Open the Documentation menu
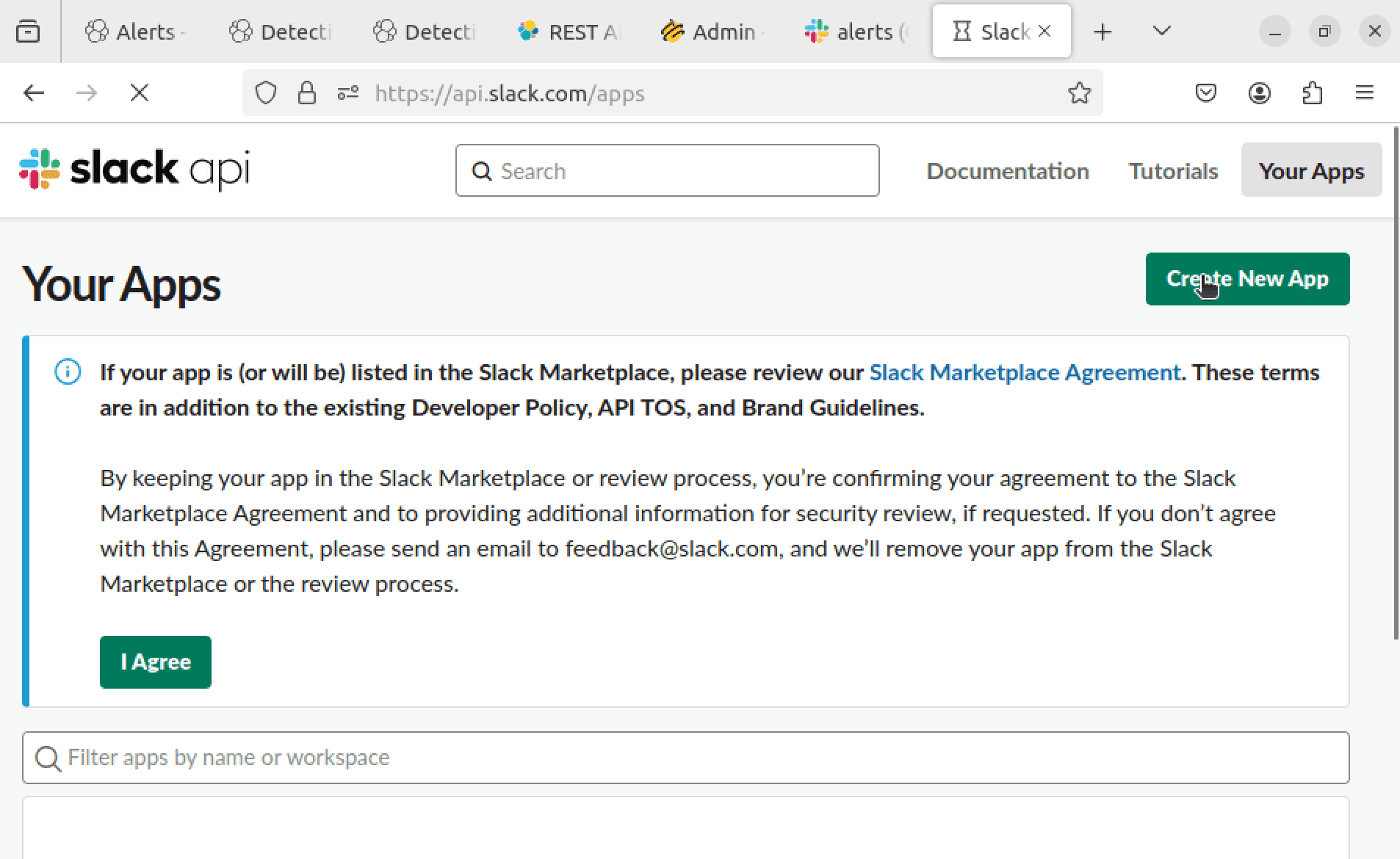 coord(1008,170)
